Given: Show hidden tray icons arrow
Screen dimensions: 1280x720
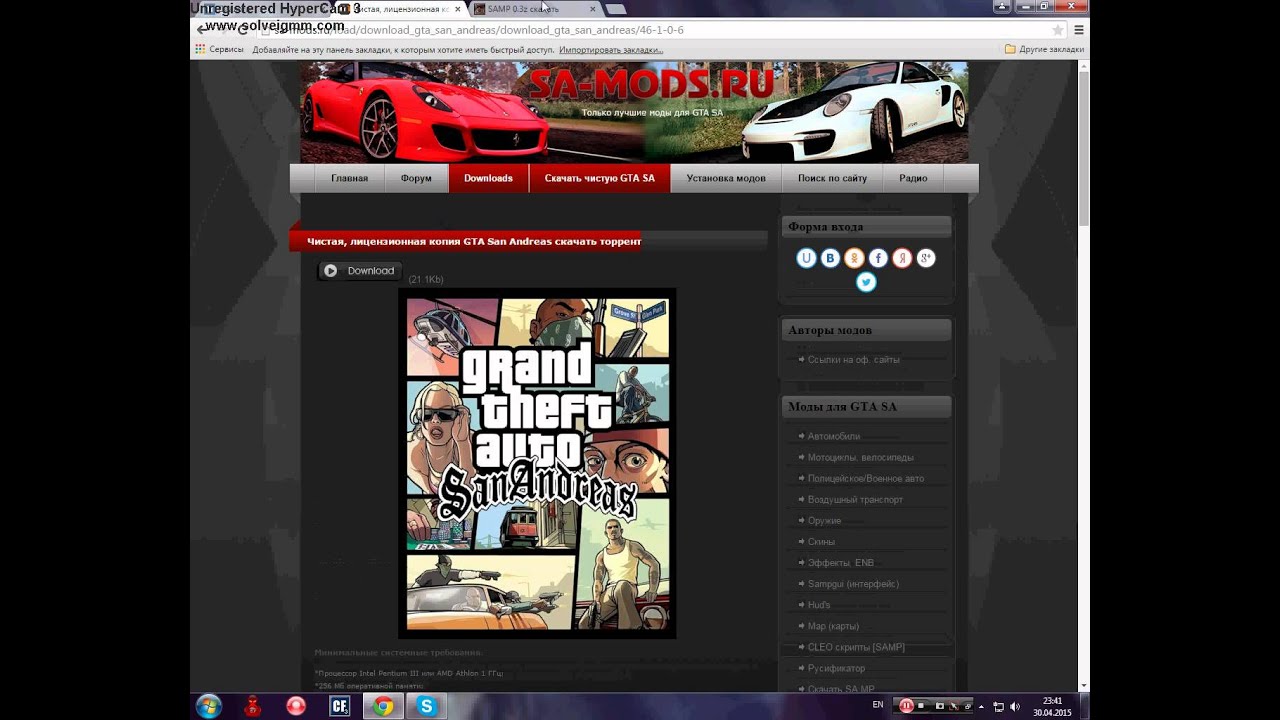Looking at the screenshot, I should pyautogui.click(x=983, y=707).
